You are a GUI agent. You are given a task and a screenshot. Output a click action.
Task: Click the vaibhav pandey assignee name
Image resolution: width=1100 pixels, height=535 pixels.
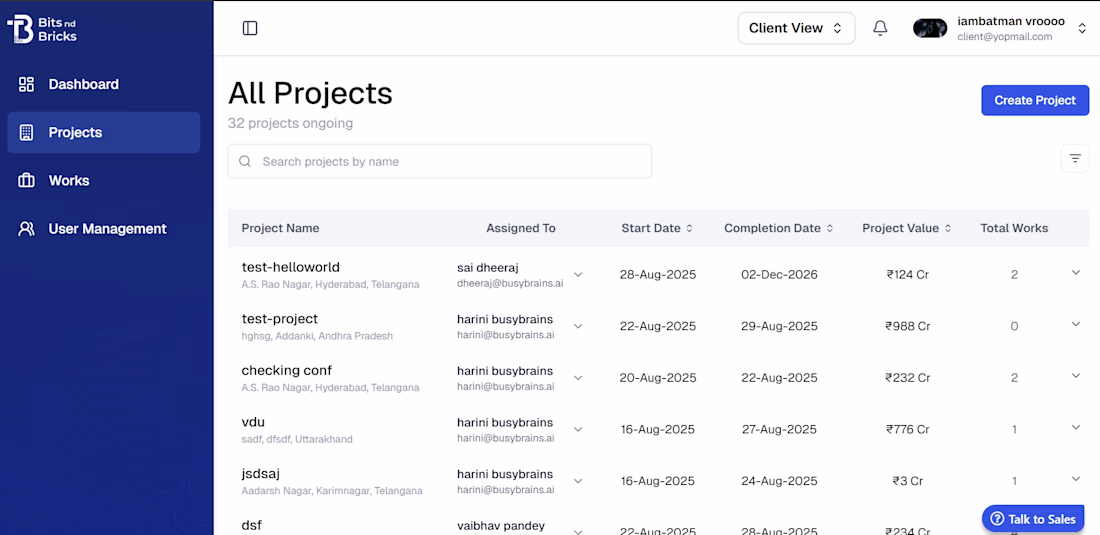point(501,526)
